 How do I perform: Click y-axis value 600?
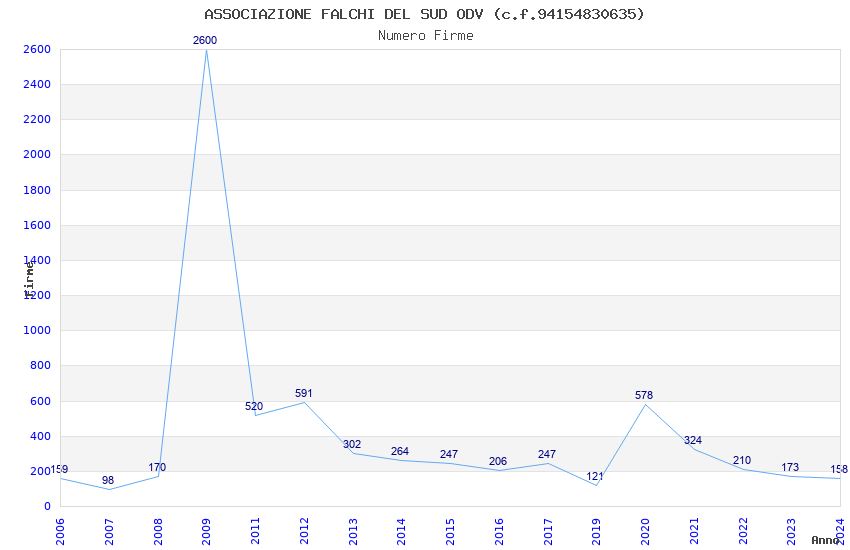tap(40, 402)
